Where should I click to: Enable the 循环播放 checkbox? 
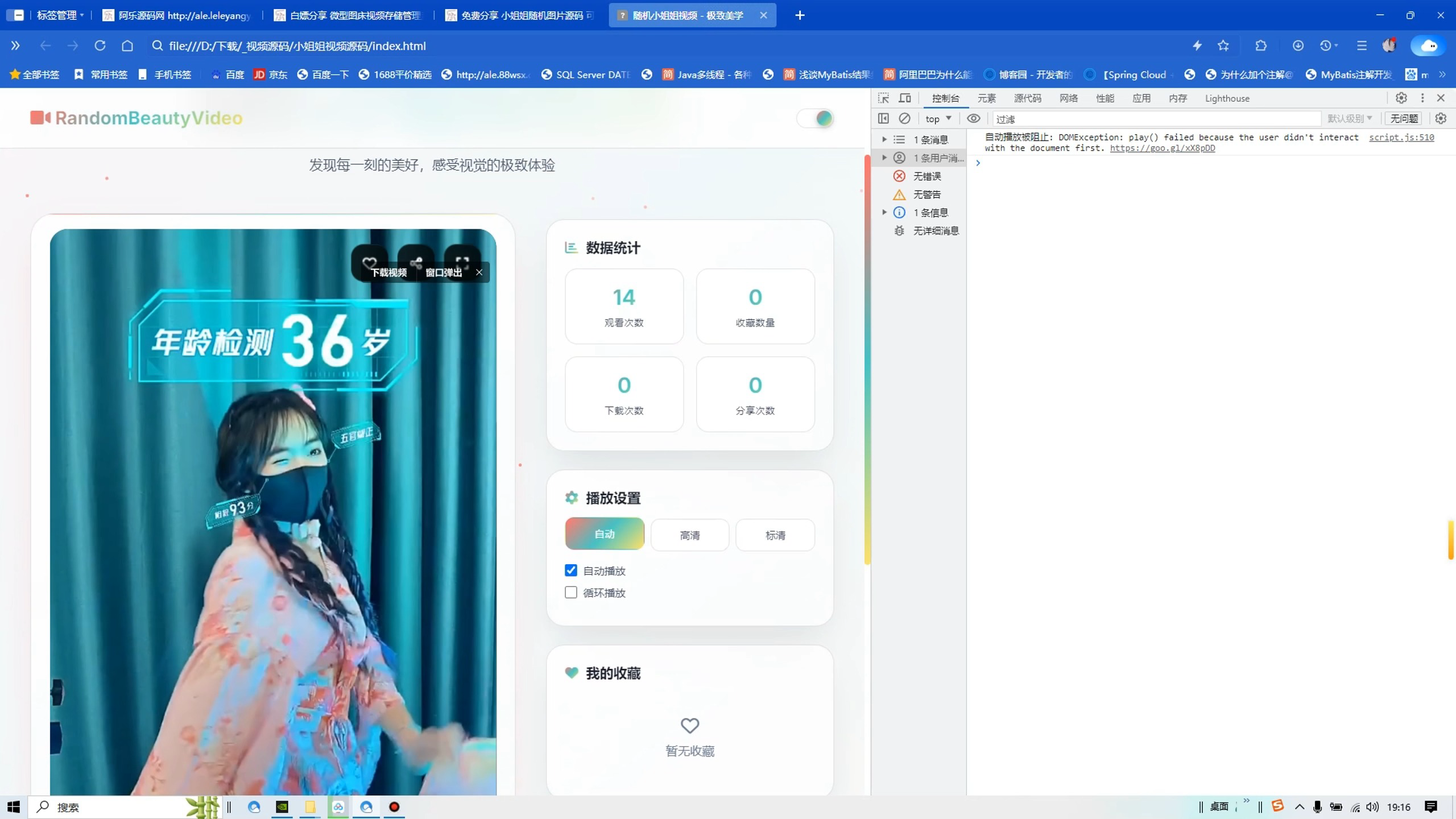[571, 593]
